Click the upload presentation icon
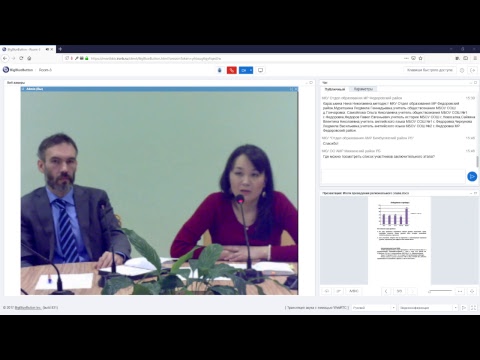Viewport: 480px width, 360px height. (327, 291)
